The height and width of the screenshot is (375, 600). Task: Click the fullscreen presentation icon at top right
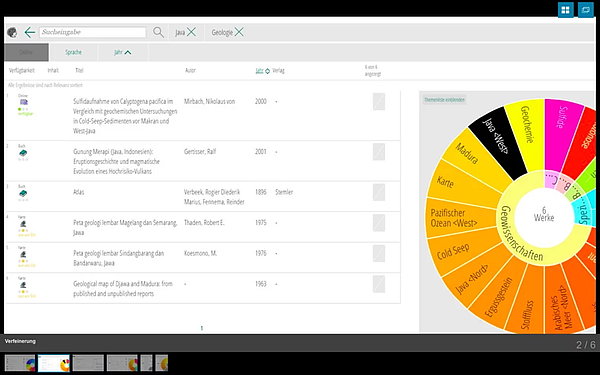tap(585, 10)
